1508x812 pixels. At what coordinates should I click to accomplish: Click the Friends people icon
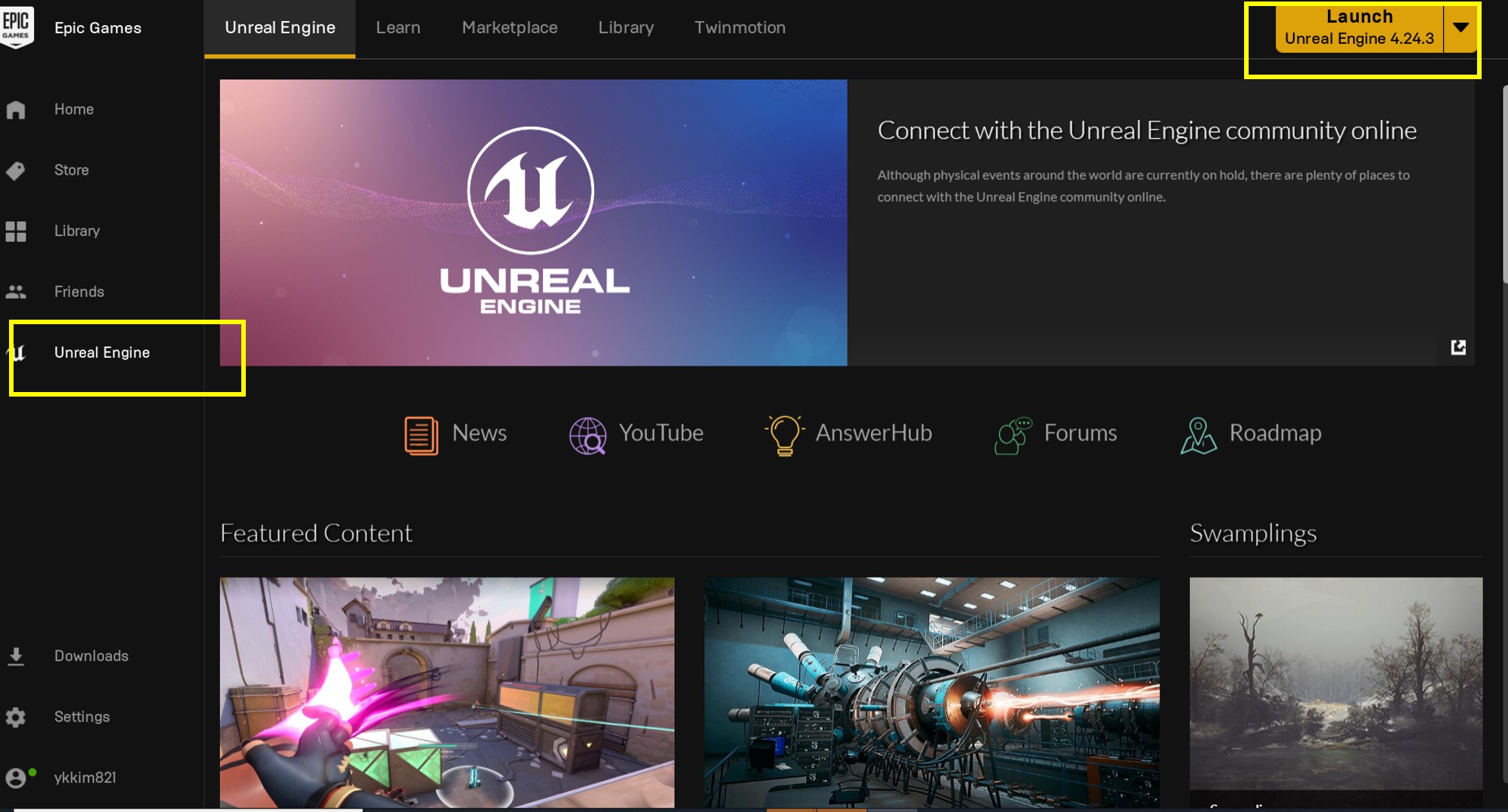16,292
